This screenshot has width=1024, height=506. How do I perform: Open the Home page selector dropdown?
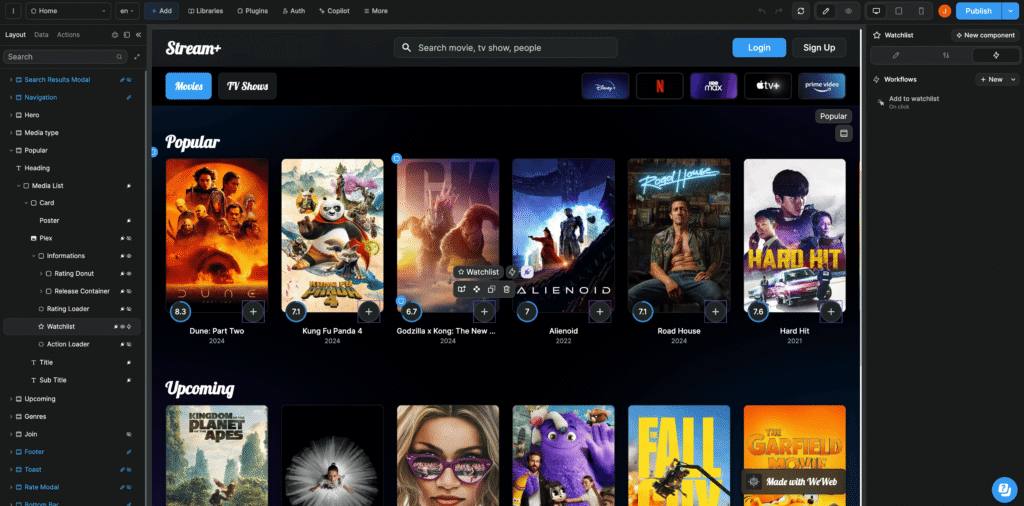(x=69, y=11)
